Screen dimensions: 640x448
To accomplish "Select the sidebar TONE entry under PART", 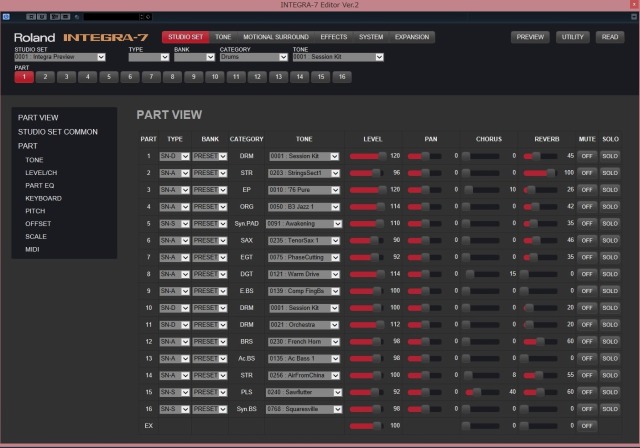I will coord(34,160).
